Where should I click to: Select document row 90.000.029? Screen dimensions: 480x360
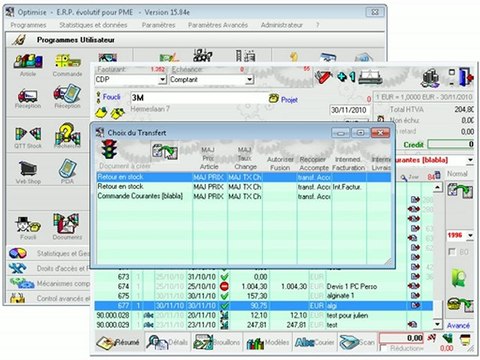tap(263, 325)
